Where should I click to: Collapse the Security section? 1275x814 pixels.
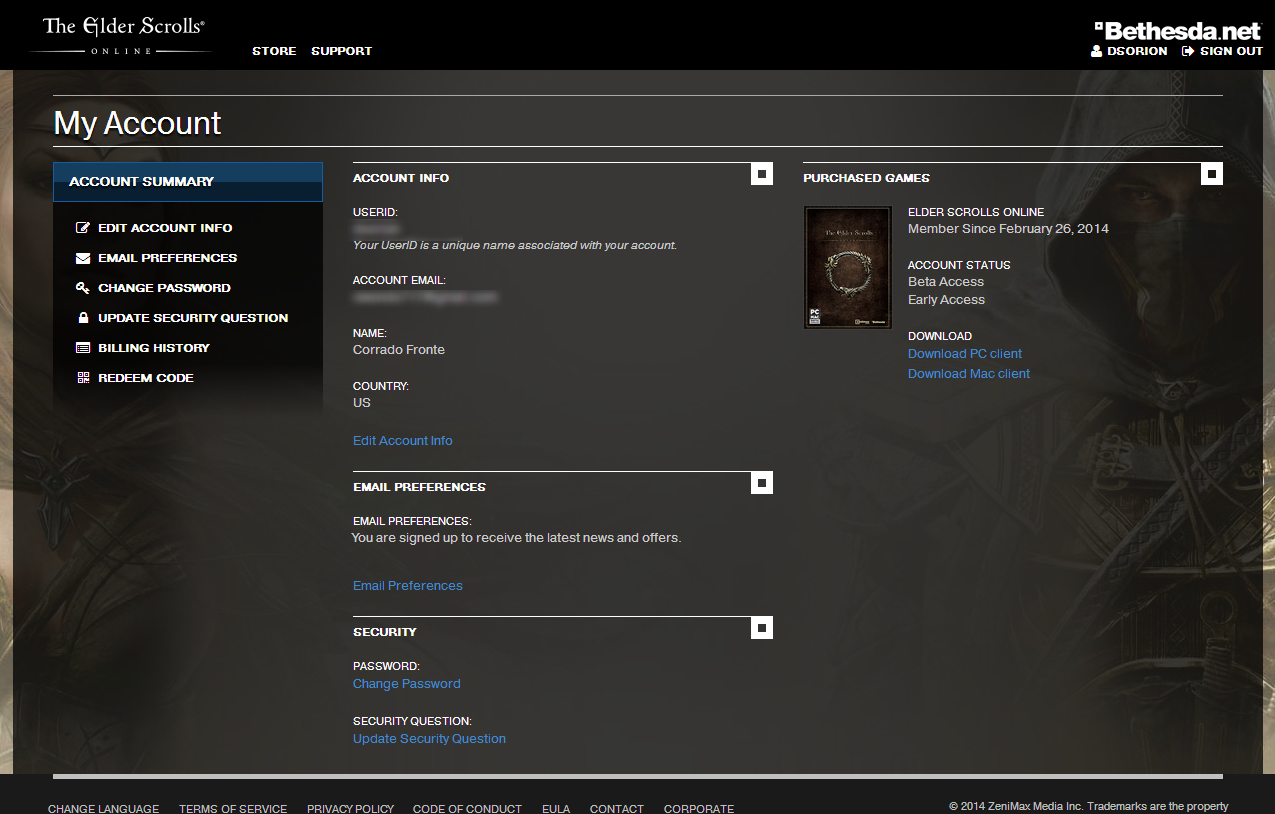[x=762, y=628]
